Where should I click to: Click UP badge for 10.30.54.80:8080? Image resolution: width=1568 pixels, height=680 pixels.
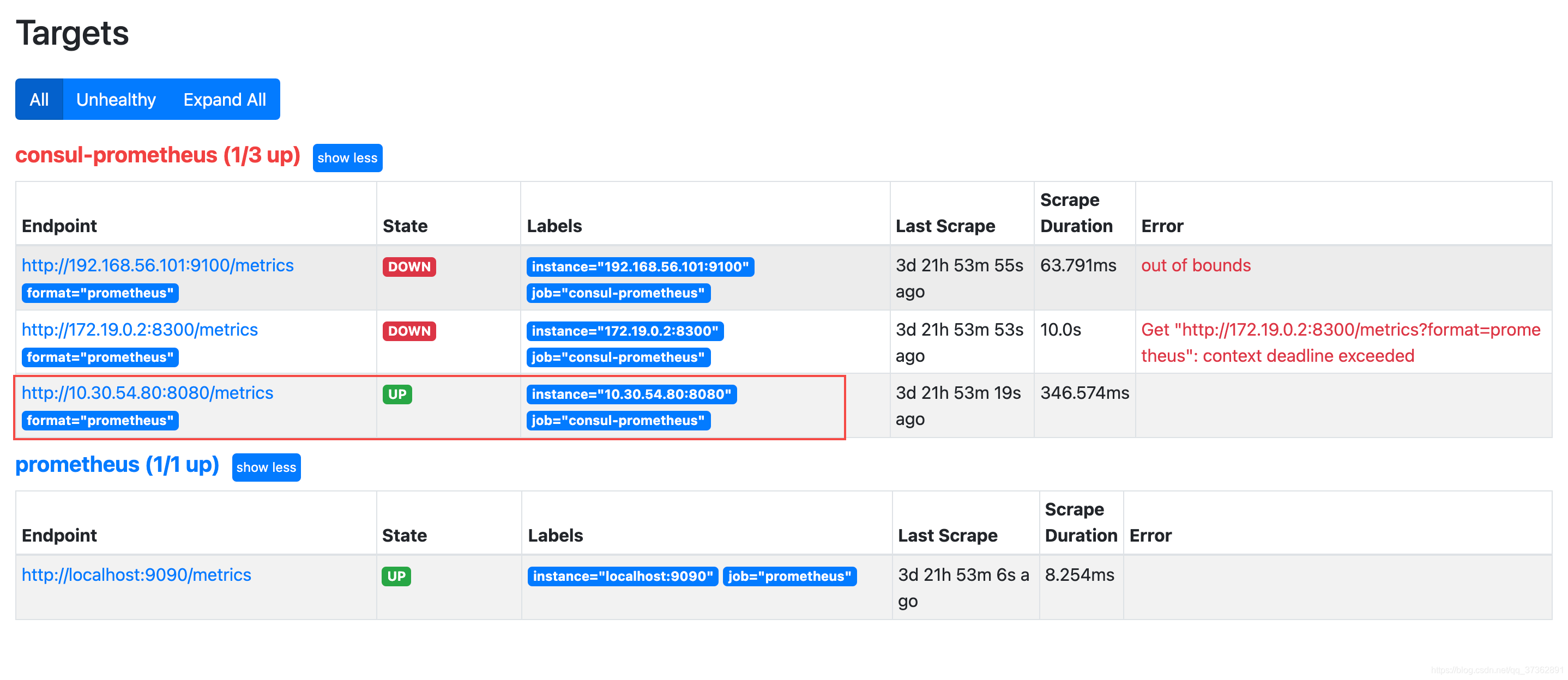397,394
